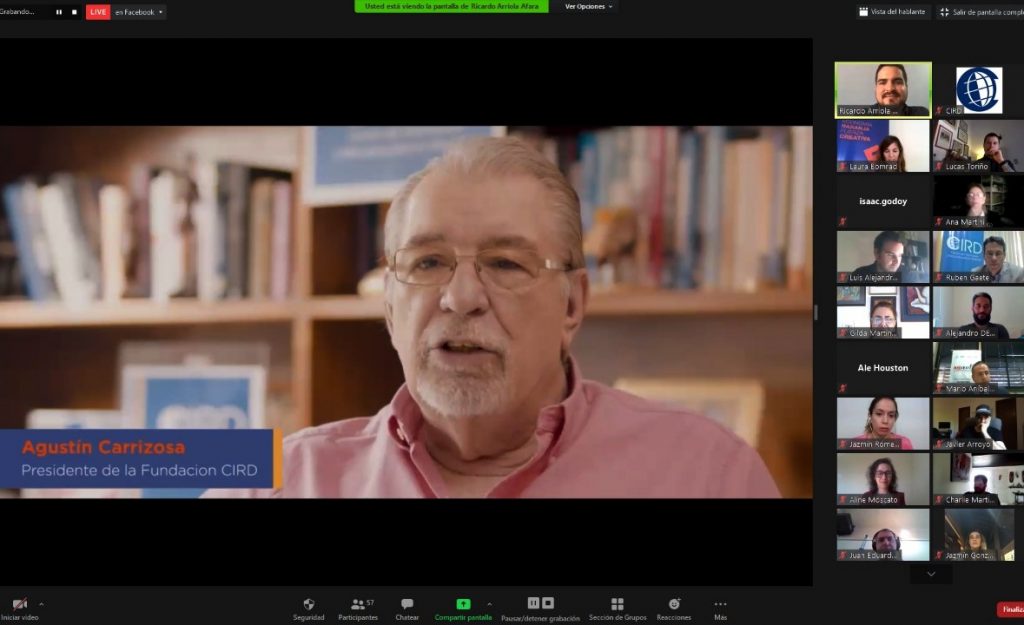Open the Participantes panel icon
The height and width of the screenshot is (625, 1024).
[358, 604]
